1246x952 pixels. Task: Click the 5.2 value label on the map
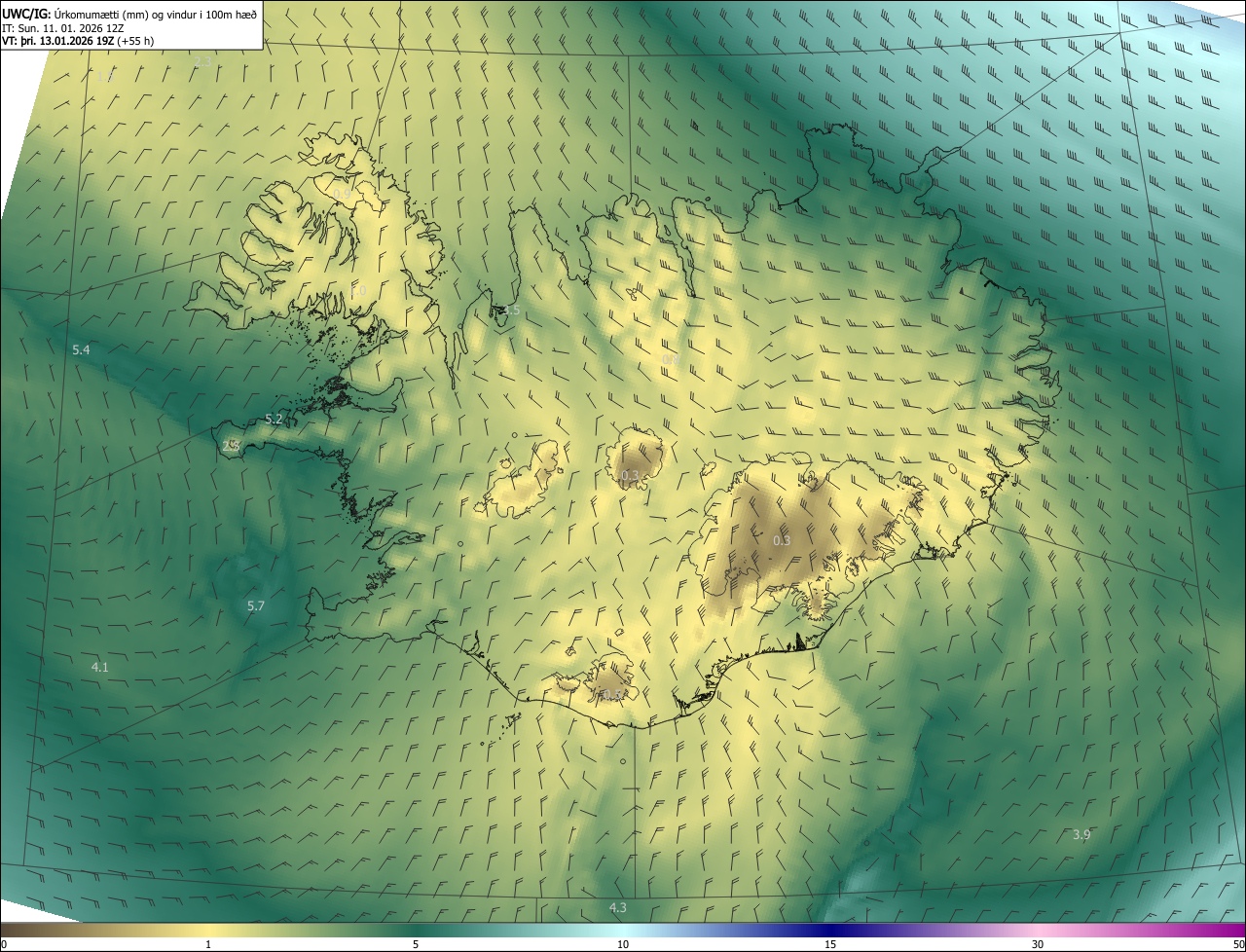[274, 420]
